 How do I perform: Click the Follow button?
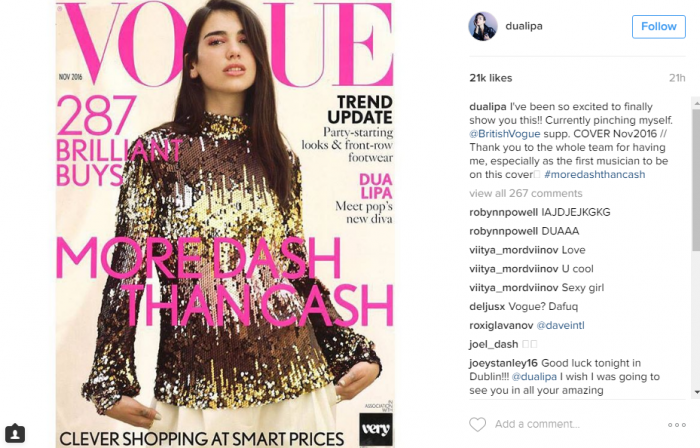pyautogui.click(x=658, y=26)
